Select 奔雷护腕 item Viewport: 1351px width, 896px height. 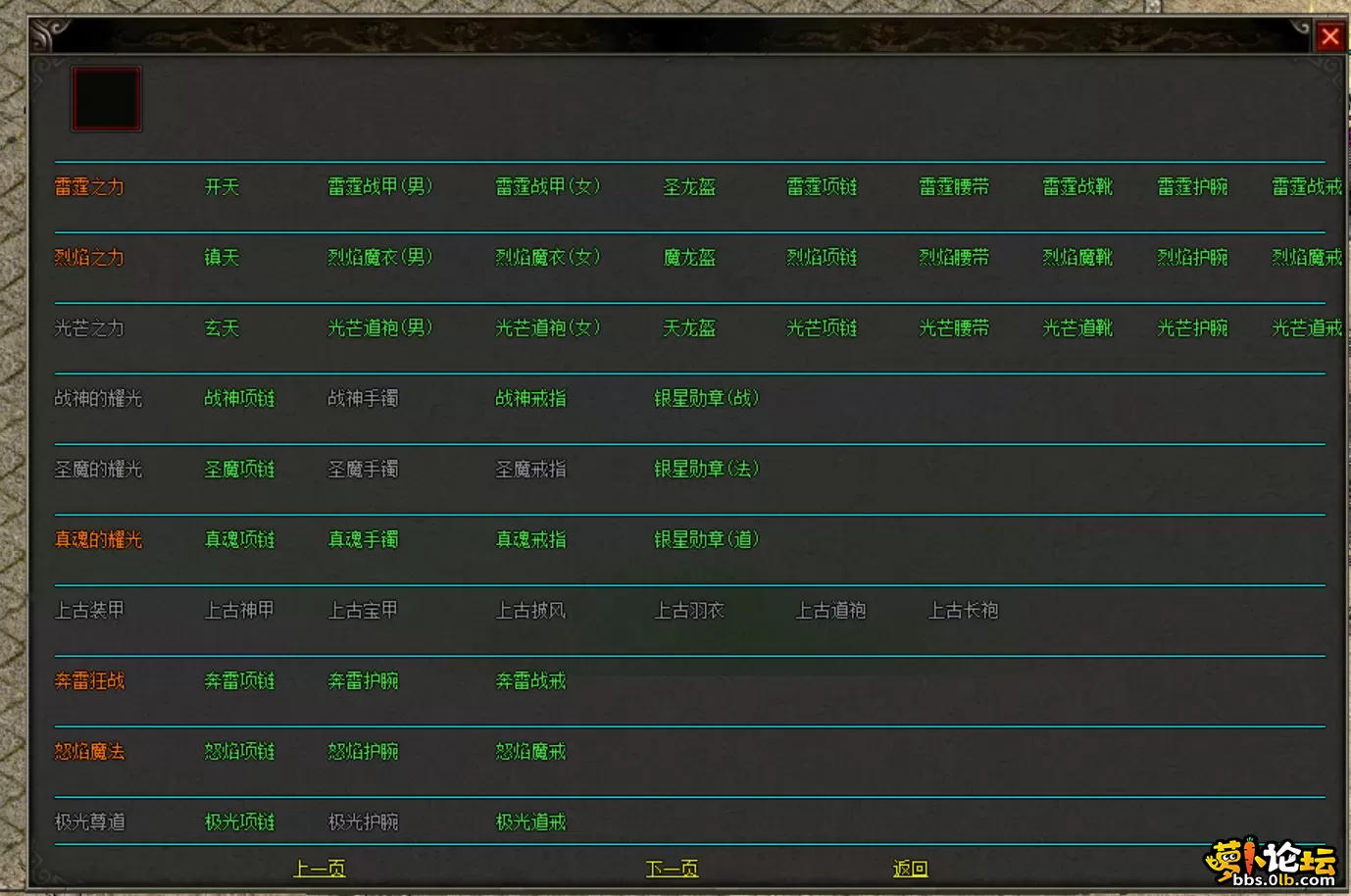point(363,680)
